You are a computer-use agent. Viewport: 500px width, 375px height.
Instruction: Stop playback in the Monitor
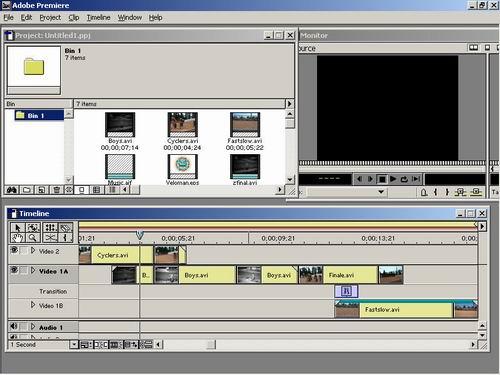point(382,179)
